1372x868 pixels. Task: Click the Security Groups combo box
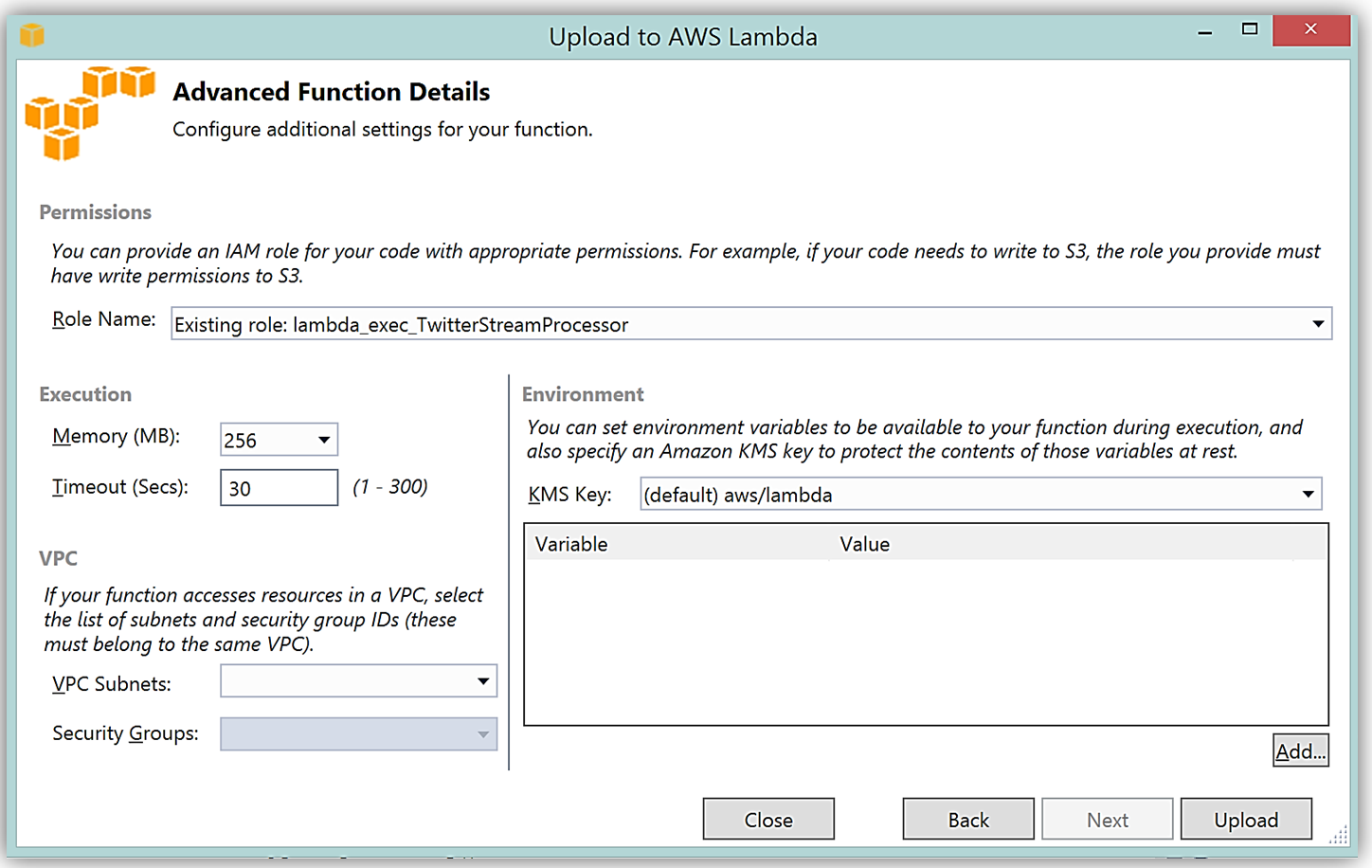pyautogui.click(x=358, y=734)
